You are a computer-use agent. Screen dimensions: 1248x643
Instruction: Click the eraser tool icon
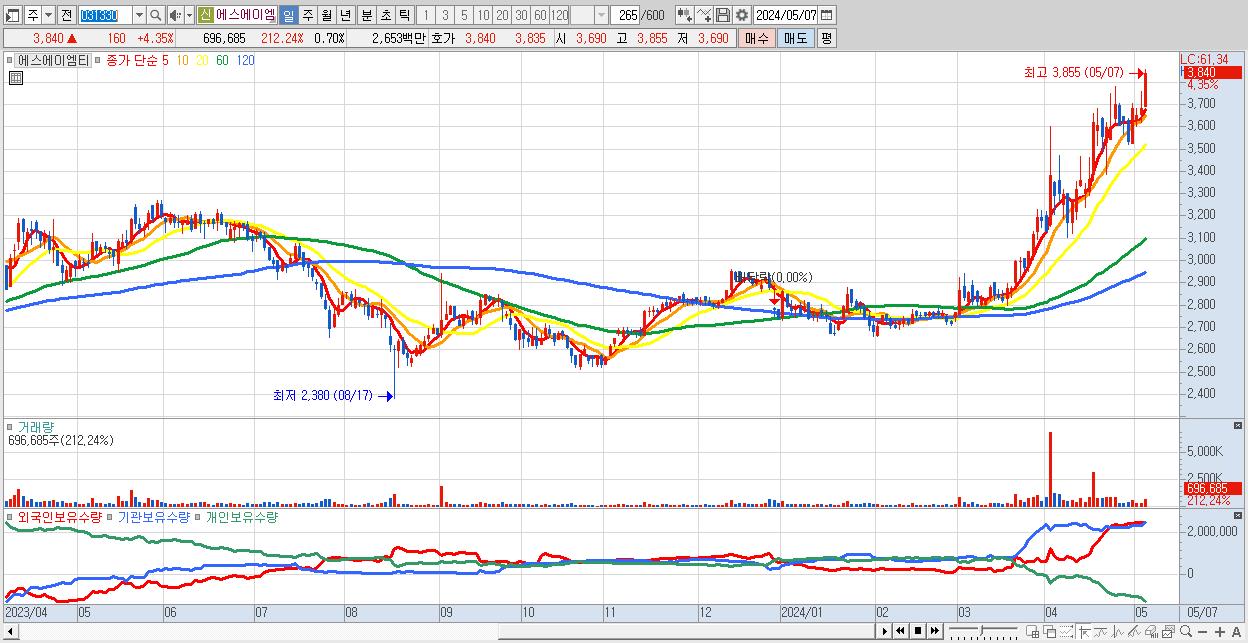[1152, 632]
